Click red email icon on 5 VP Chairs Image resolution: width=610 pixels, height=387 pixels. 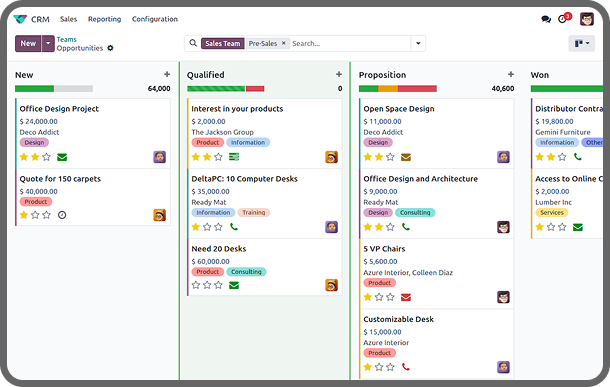coord(406,298)
